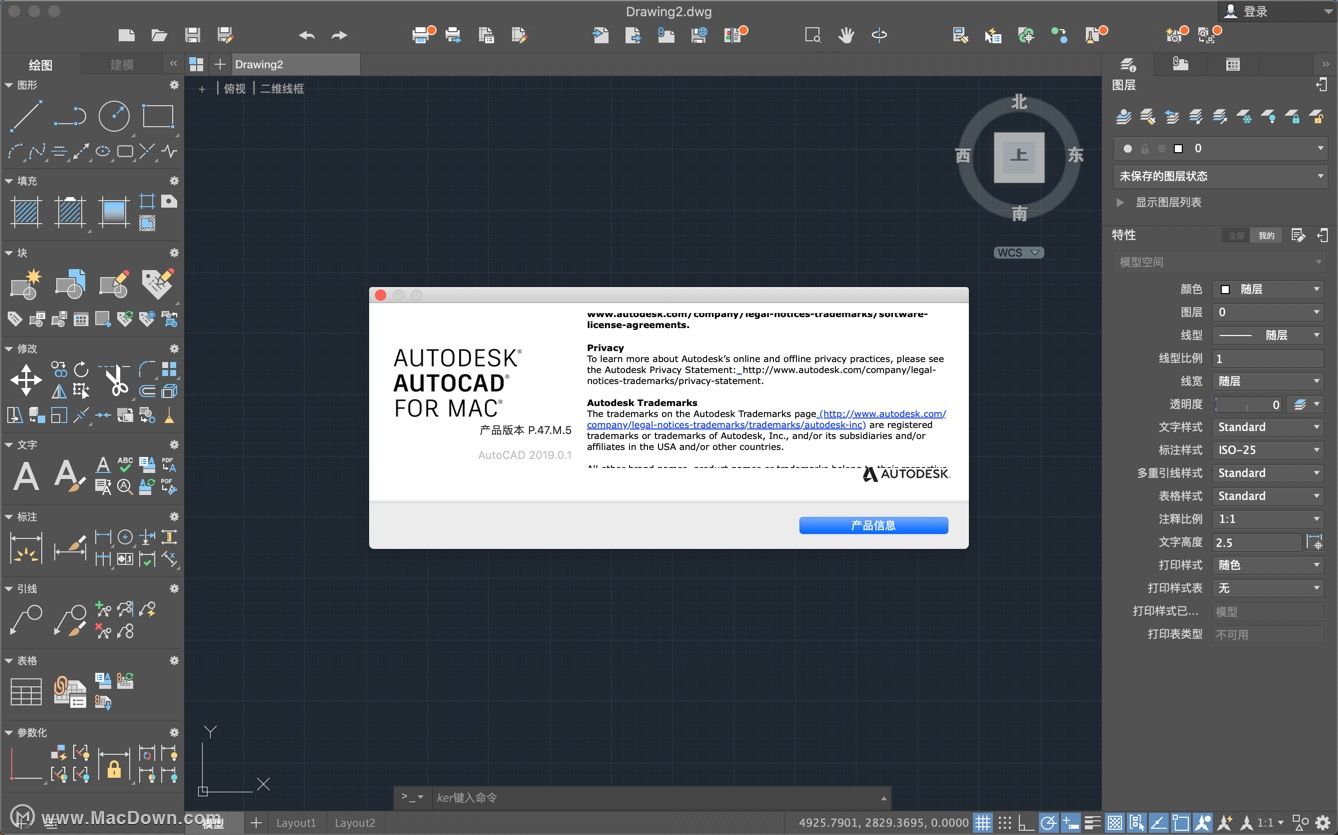Toggle grid display in status bar
This screenshot has height=835, width=1338.
pos(983,823)
